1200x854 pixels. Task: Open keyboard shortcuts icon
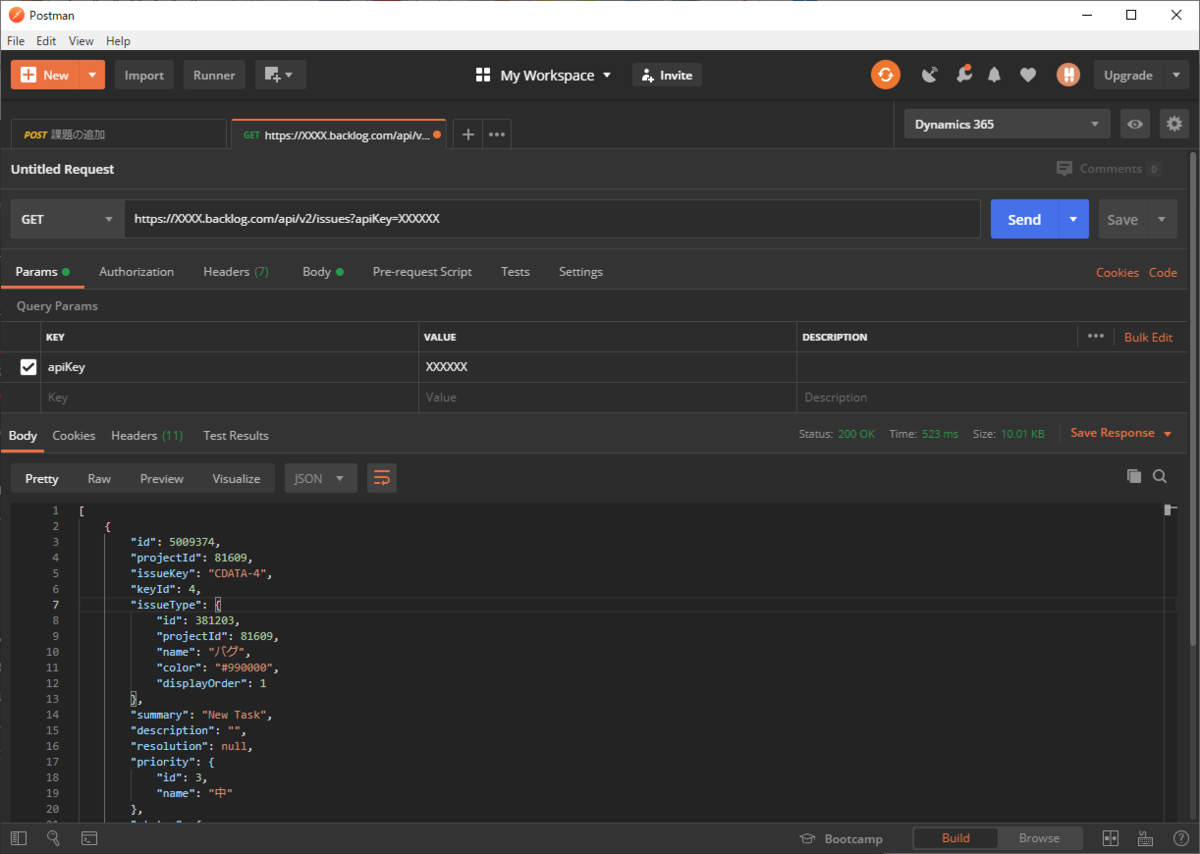(x=1145, y=838)
